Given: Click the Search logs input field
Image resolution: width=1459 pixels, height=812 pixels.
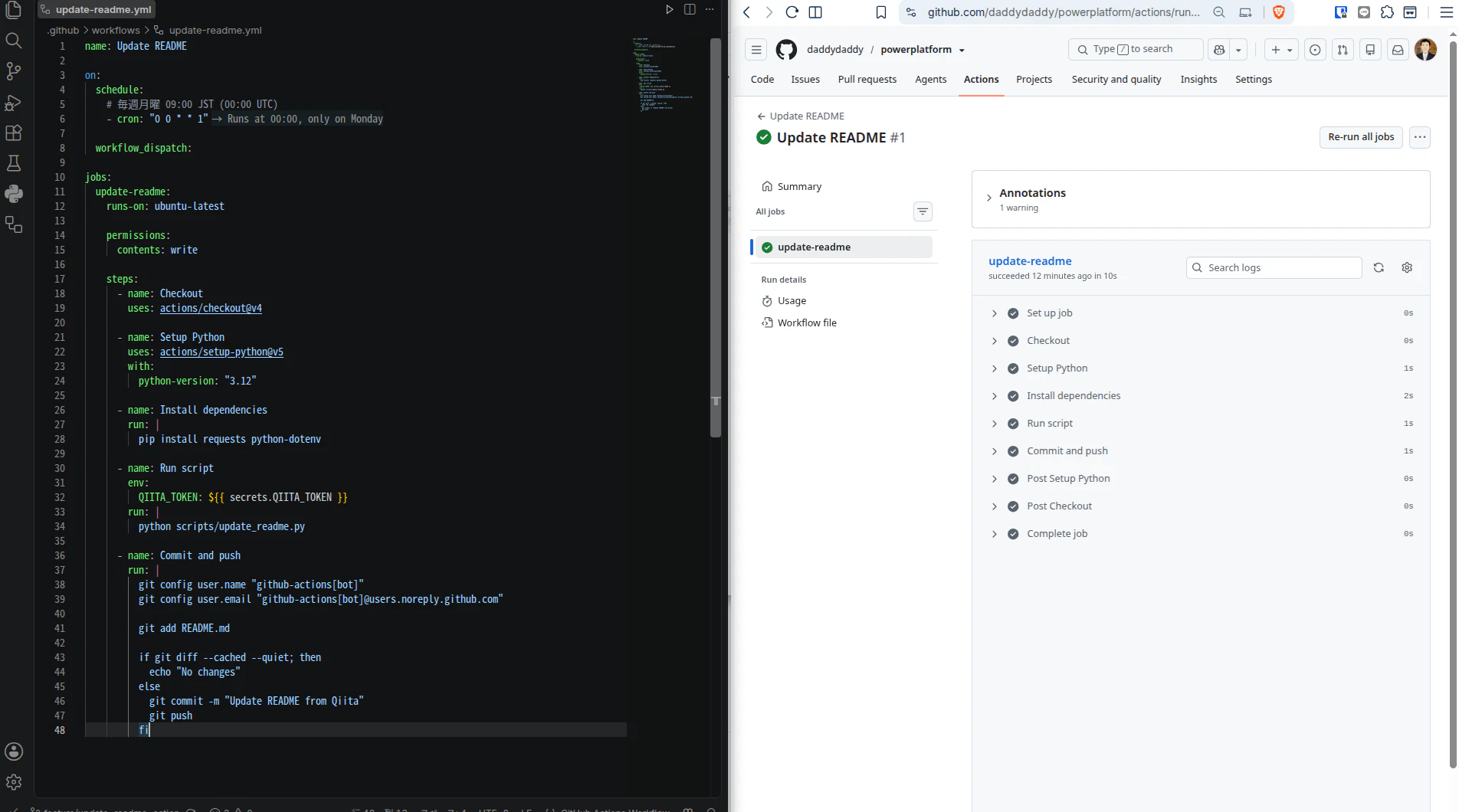Looking at the screenshot, I should [1274, 267].
